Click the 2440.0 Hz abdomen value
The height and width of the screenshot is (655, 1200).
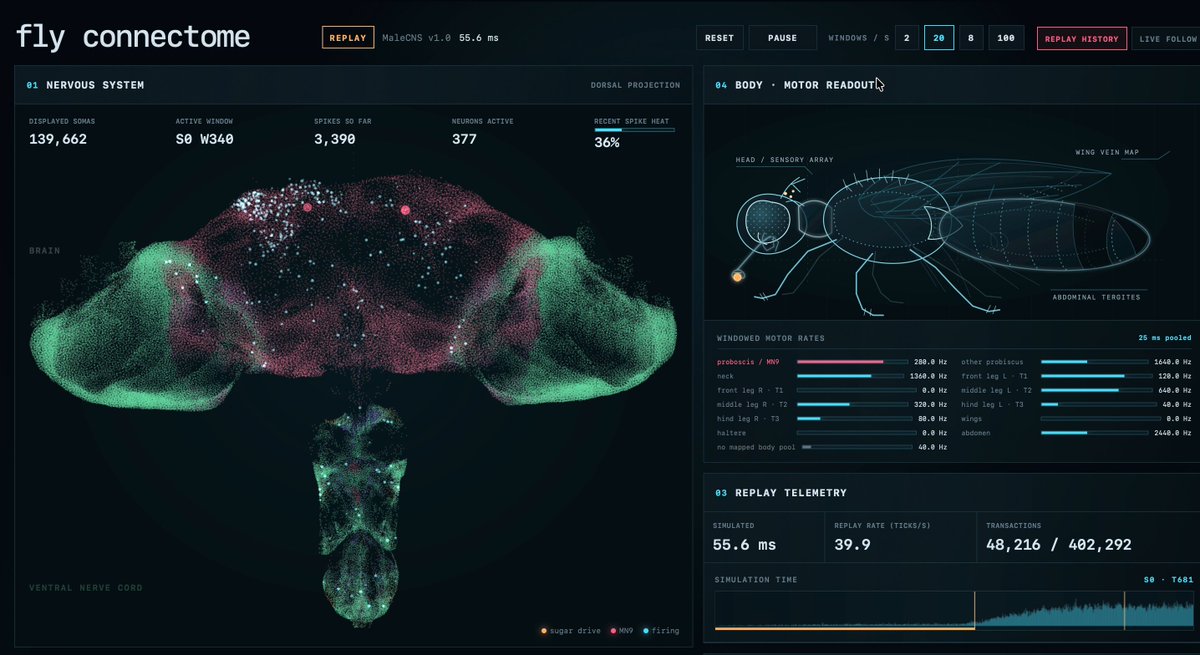point(1174,432)
